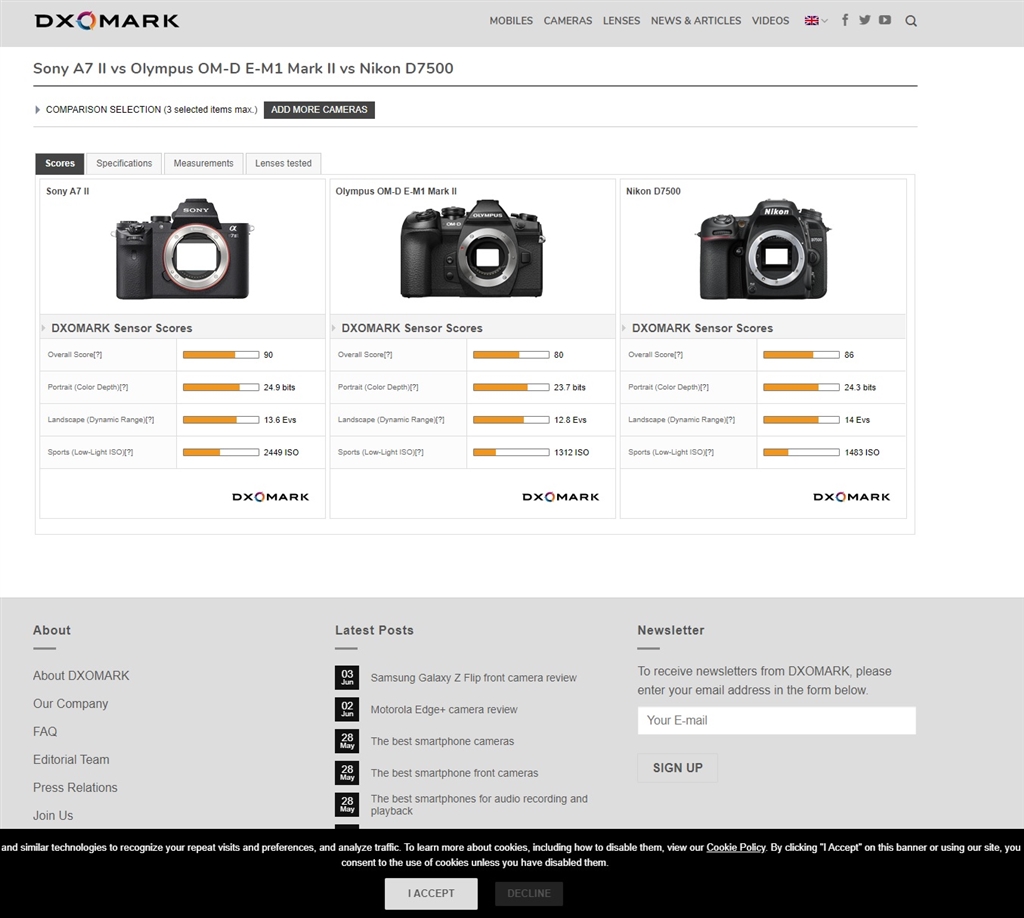Click Nikon Sports (Low-Light ISO)[?] label
Image resolution: width=1024 pixels, height=918 pixels.
coord(671,452)
